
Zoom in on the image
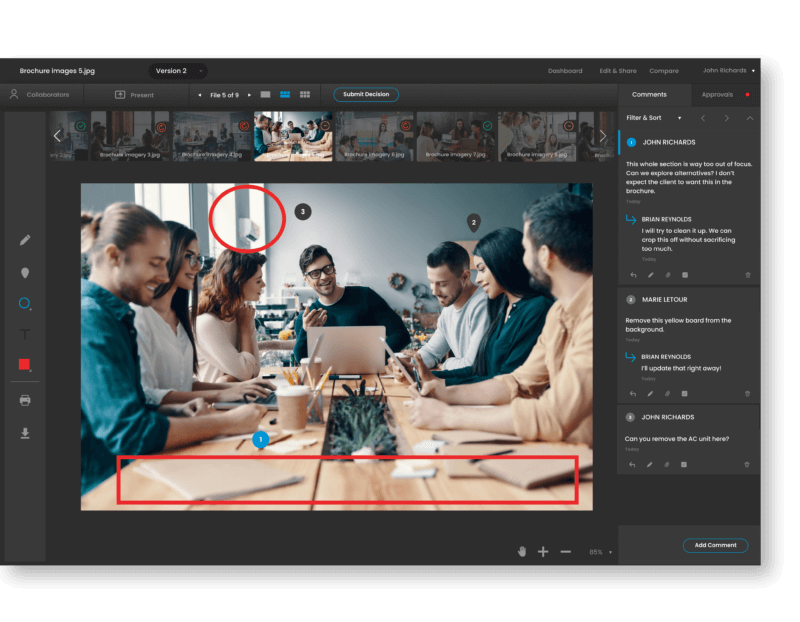click(x=543, y=551)
